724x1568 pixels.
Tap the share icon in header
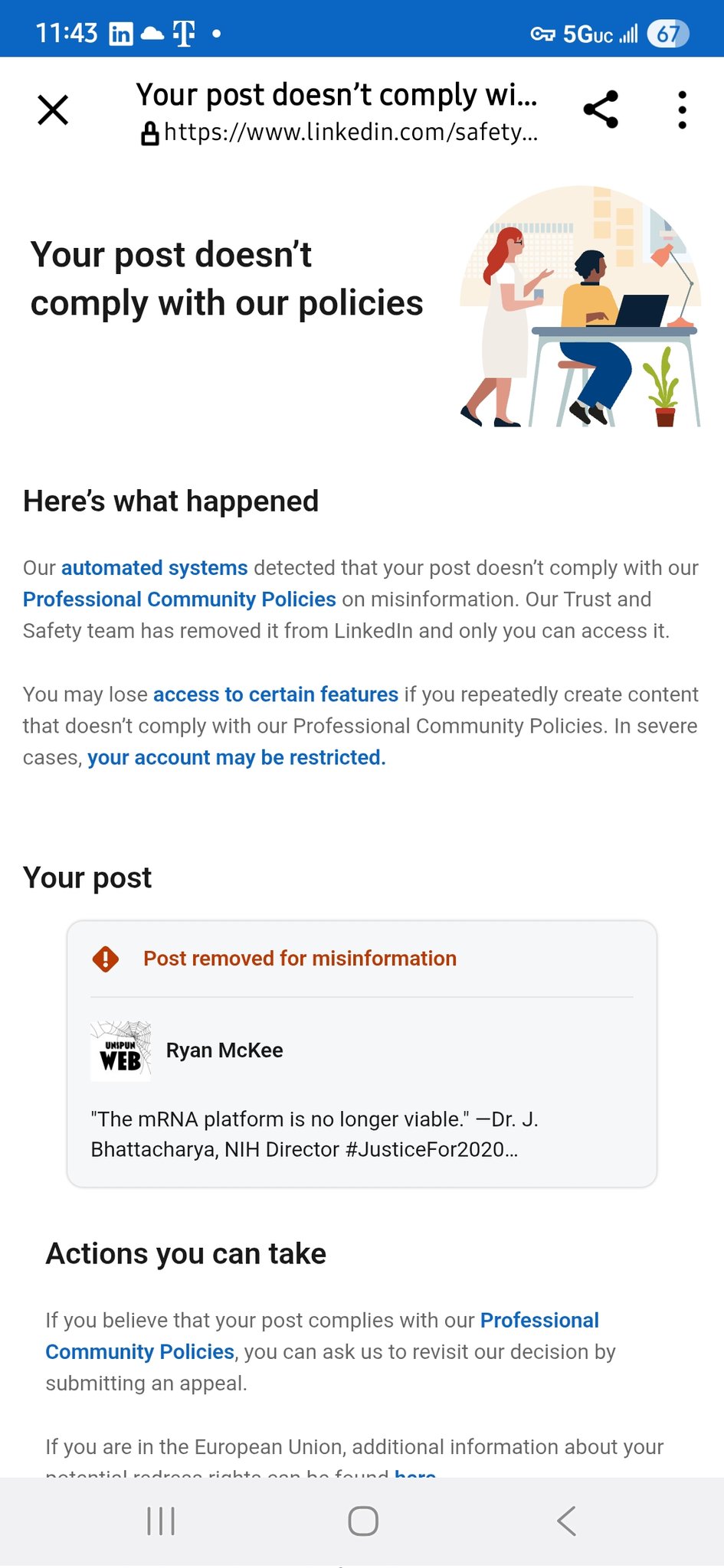click(x=601, y=109)
